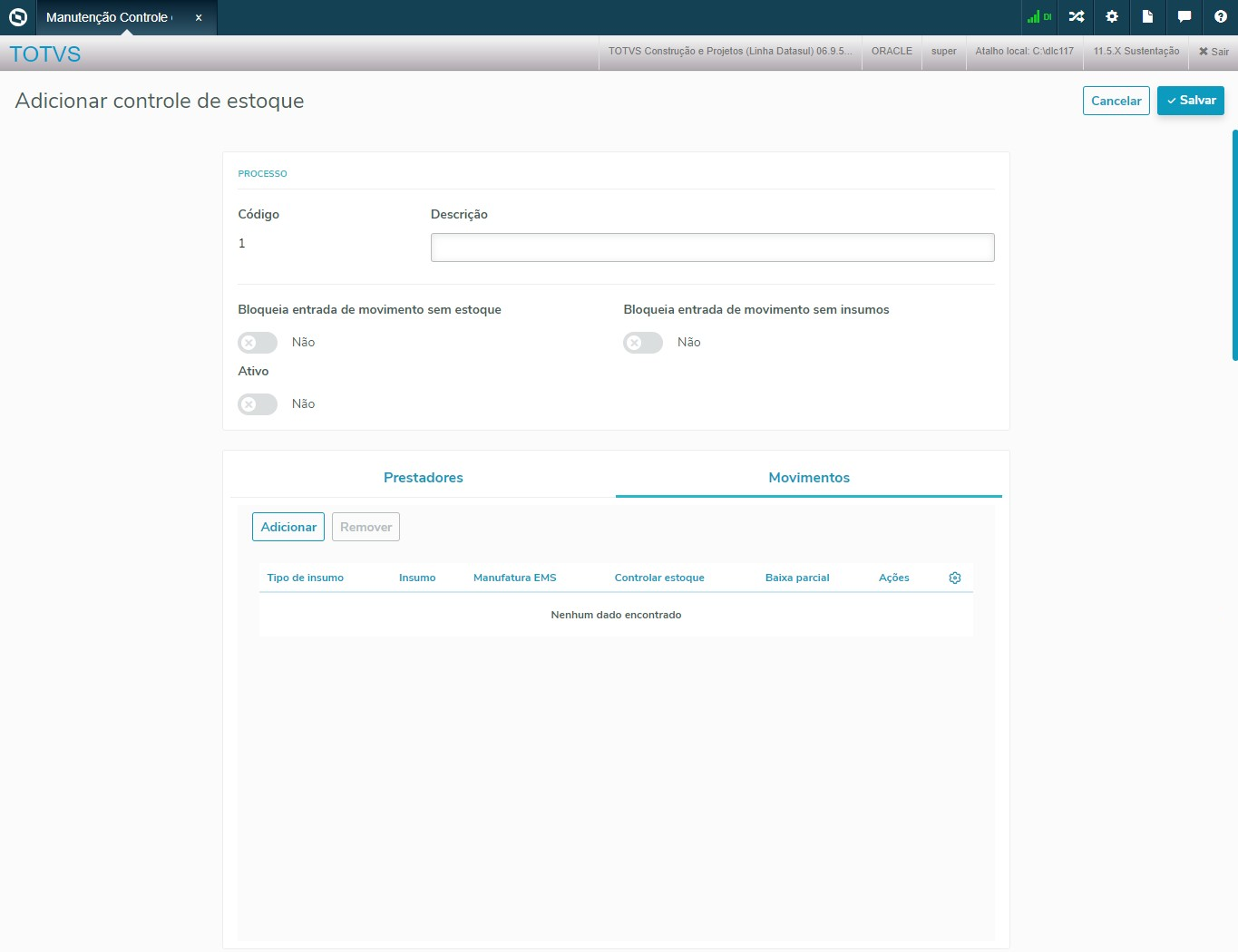Click the Baixa parcial column header
Screen dimensions: 1238x952
tap(797, 578)
